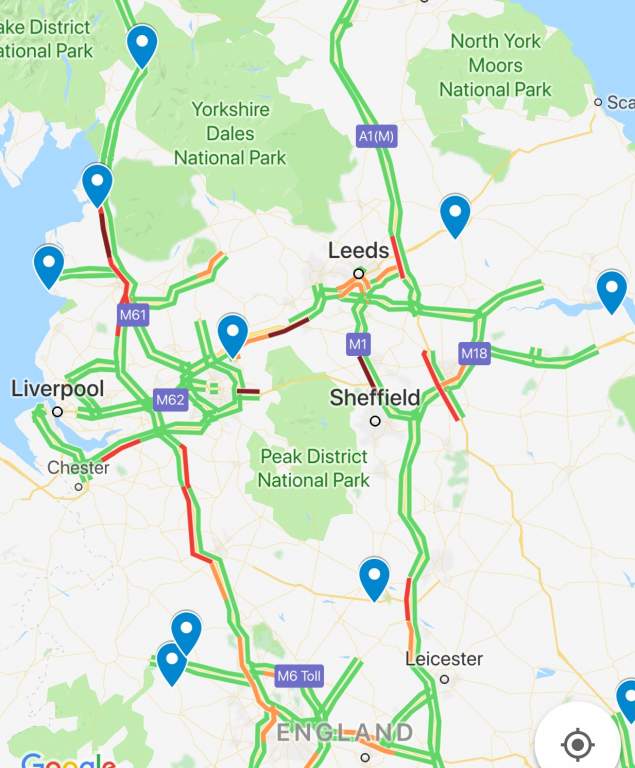635x768 pixels.
Task: Click the M6 Toll road shield
Action: [x=299, y=676]
